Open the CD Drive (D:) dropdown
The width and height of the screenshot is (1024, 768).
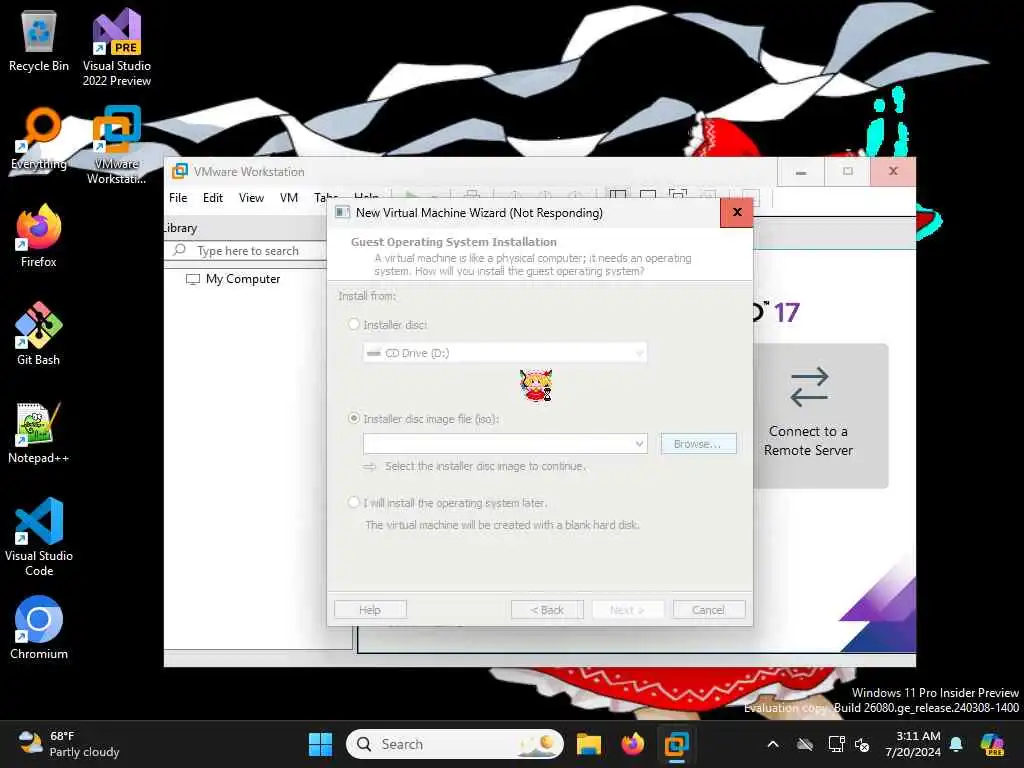(505, 353)
